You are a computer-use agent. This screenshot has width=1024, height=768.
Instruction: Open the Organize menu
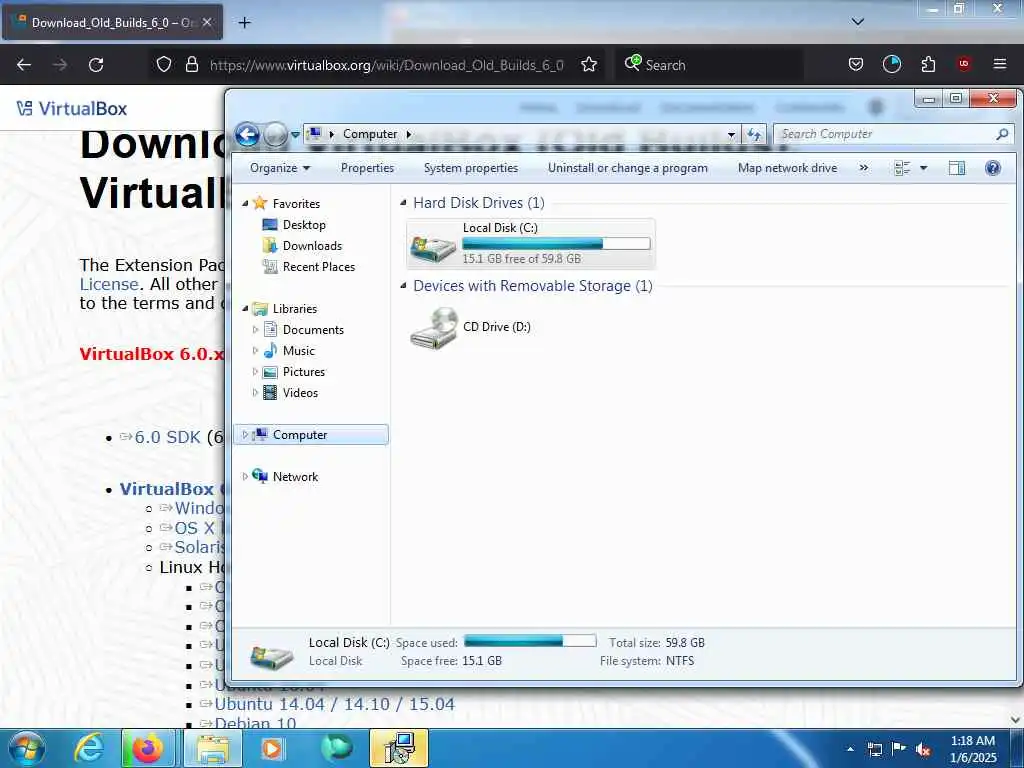pyautogui.click(x=280, y=168)
